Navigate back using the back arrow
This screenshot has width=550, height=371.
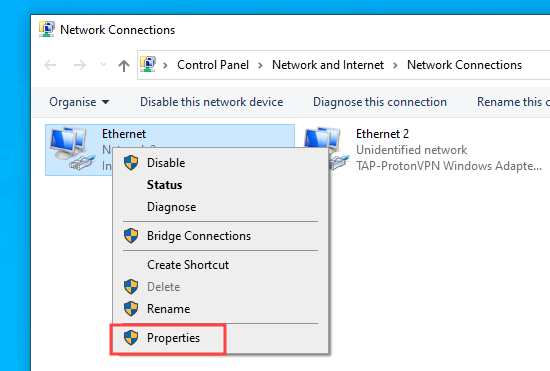coord(50,65)
